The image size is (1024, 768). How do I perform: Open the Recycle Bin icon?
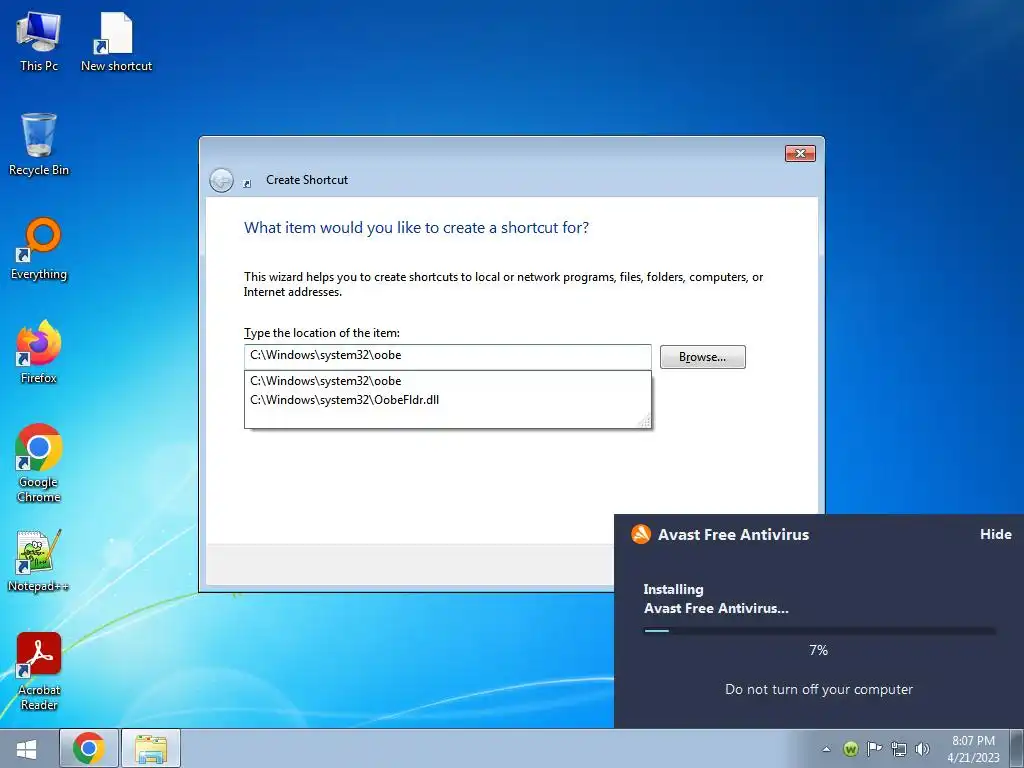pyautogui.click(x=39, y=144)
